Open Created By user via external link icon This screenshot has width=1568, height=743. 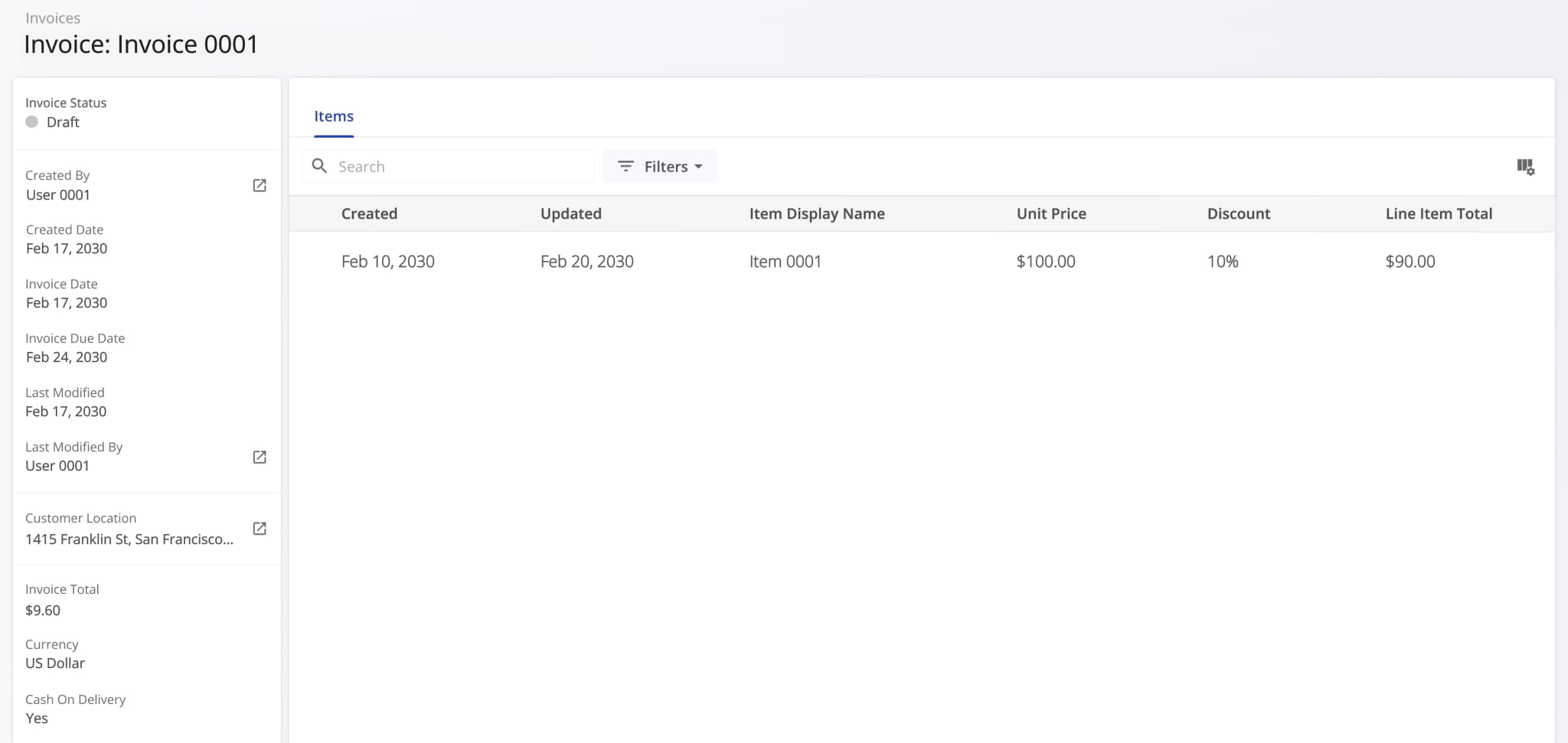tap(260, 184)
